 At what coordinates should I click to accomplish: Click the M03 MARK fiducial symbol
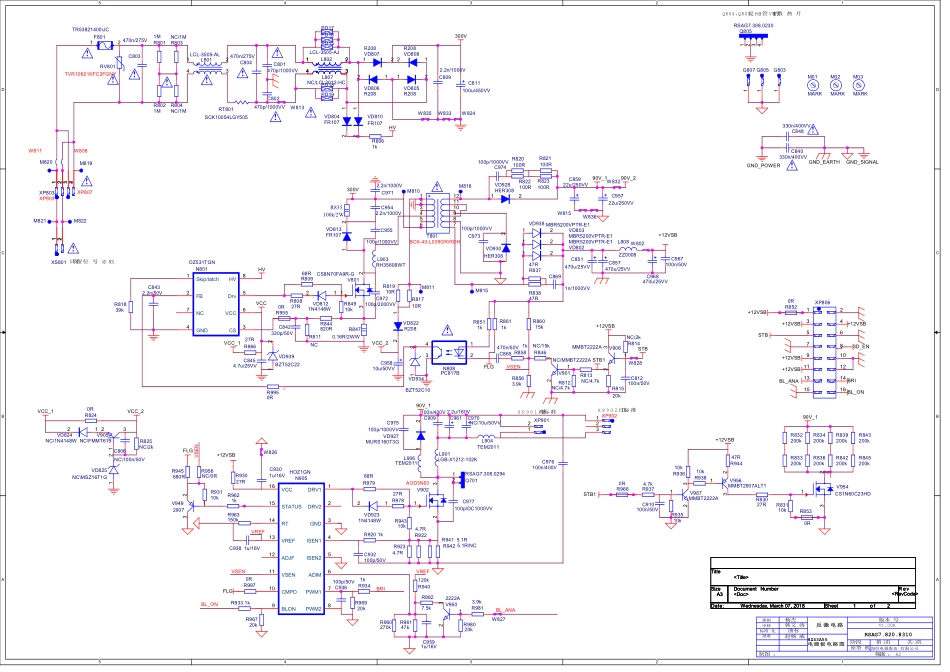pos(858,86)
